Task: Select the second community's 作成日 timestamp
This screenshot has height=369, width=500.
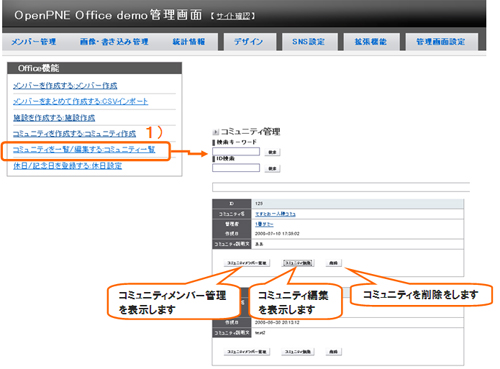Action: click(277, 322)
